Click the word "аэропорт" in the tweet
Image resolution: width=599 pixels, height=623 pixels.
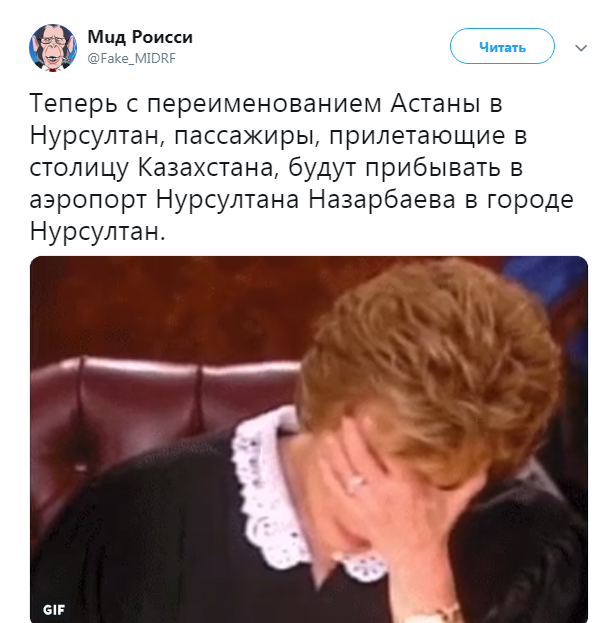(x=88, y=201)
